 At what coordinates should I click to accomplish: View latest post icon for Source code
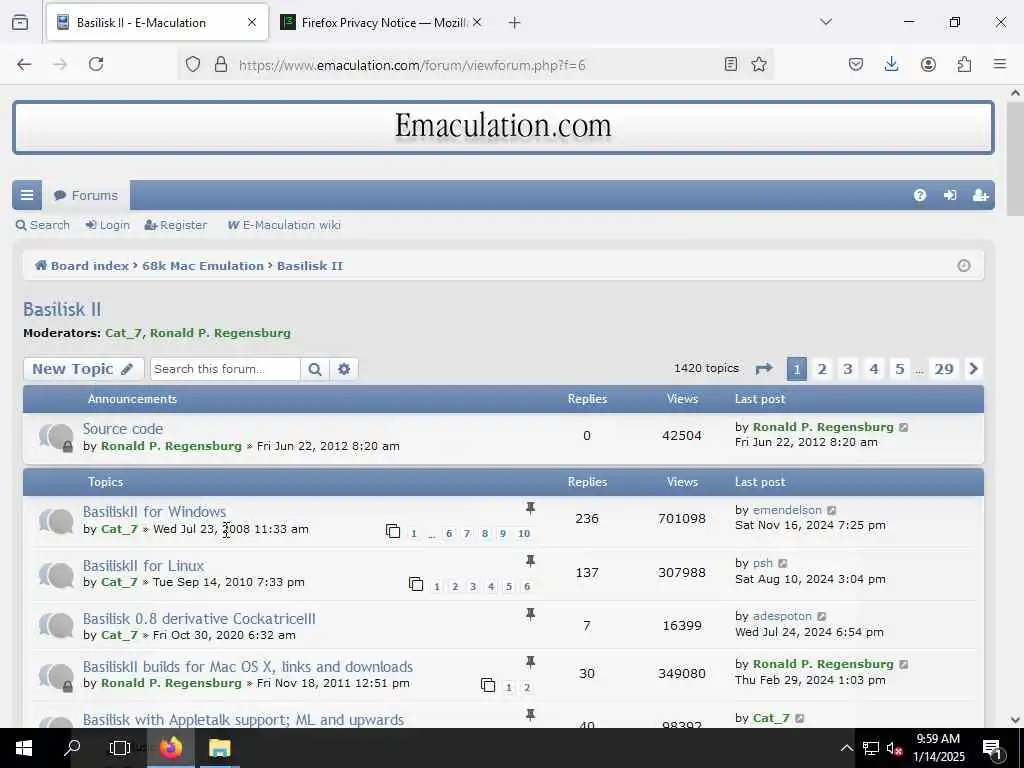[904, 427]
